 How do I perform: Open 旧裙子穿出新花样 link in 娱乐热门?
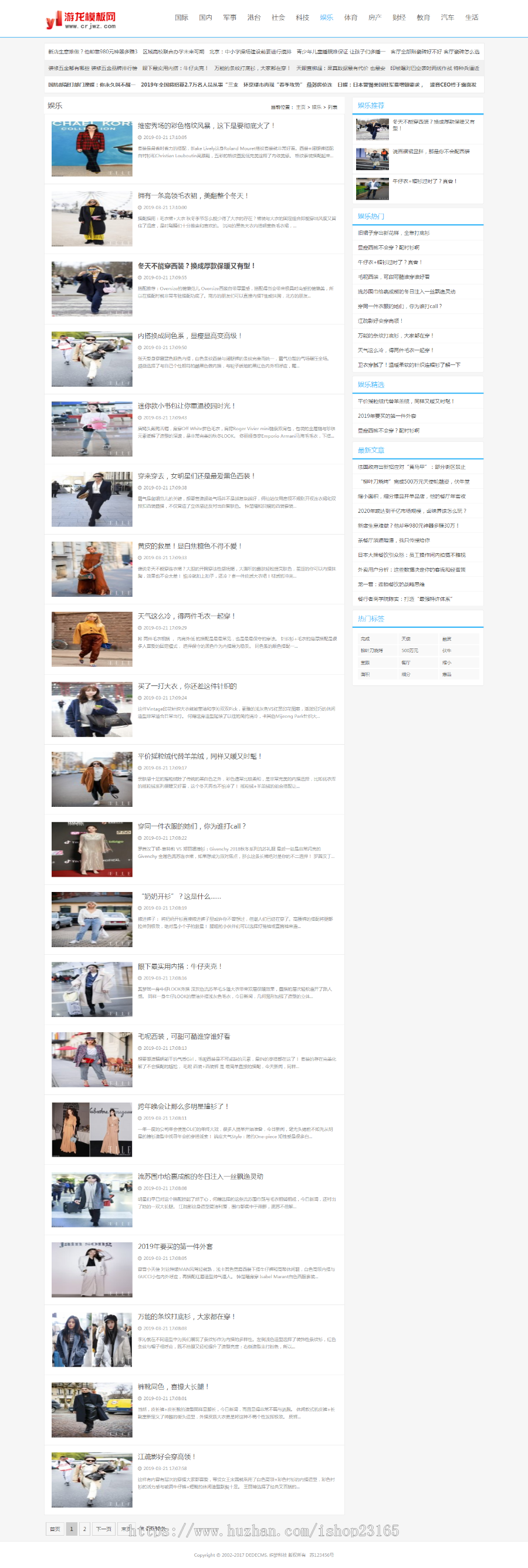coord(393,233)
